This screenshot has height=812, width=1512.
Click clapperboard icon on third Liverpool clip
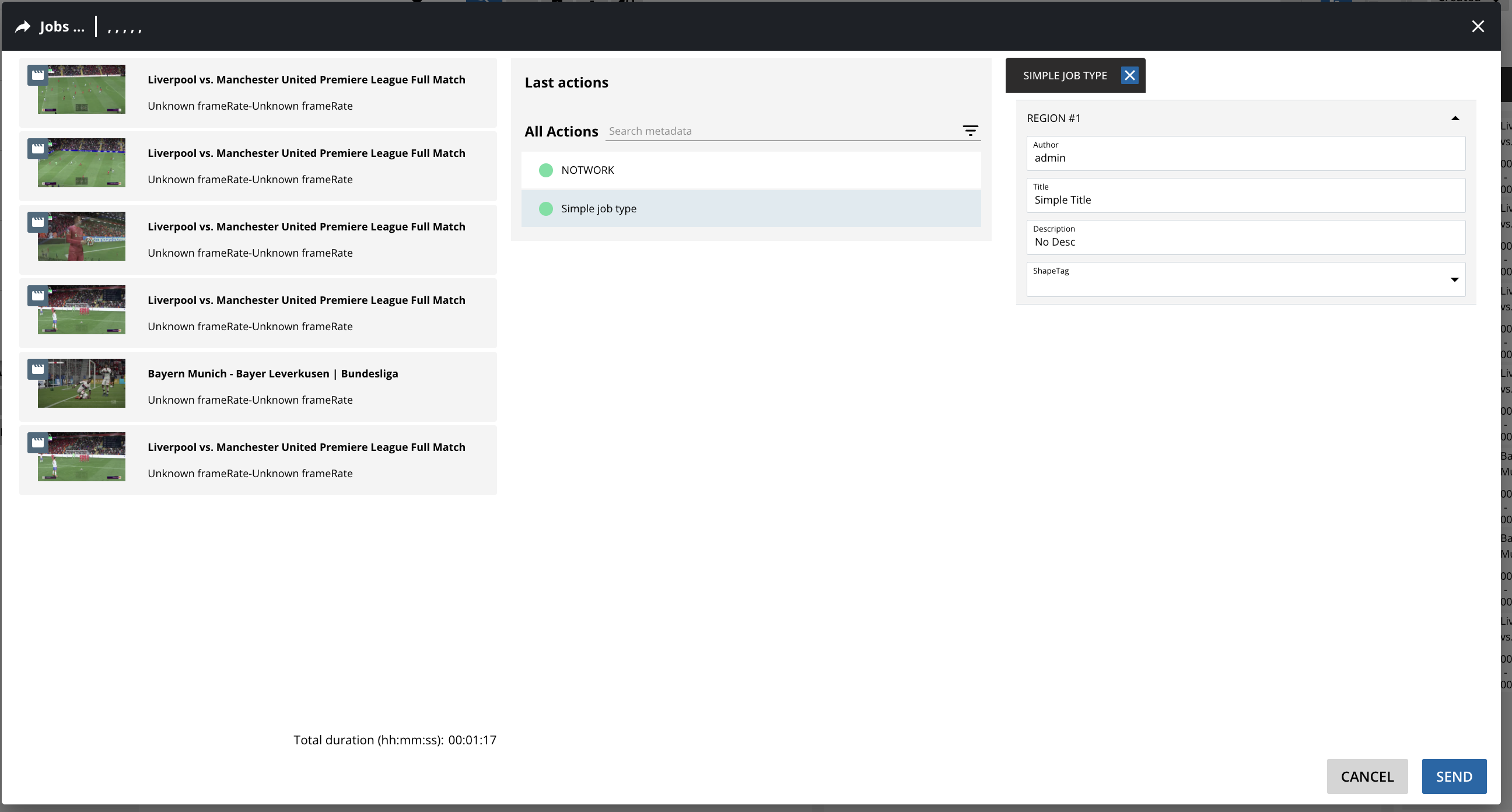[38, 222]
